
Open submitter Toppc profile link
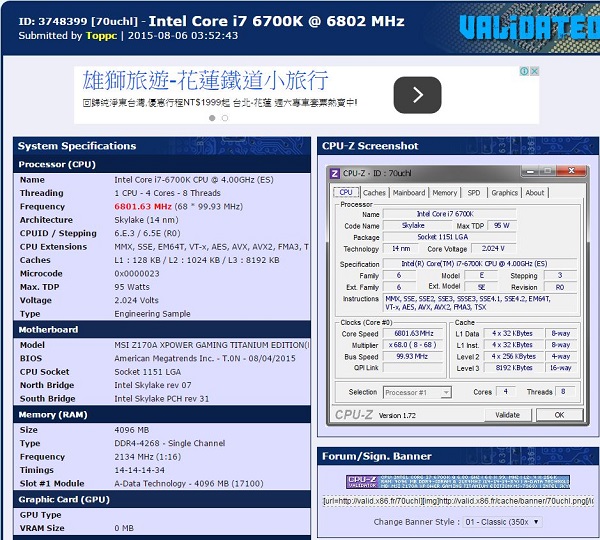pyautogui.click(x=101, y=36)
